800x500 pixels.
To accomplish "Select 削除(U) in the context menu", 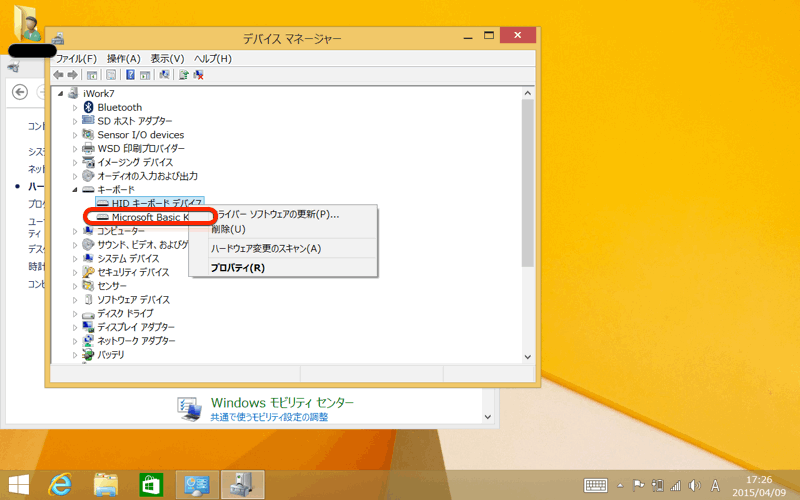I will tap(228, 229).
